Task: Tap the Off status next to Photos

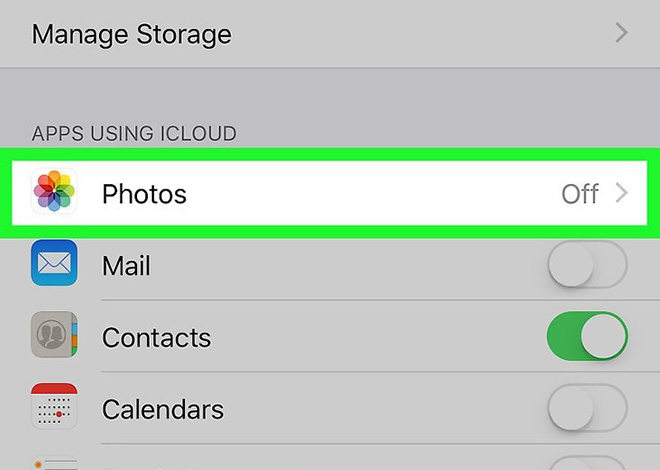Action: point(580,194)
